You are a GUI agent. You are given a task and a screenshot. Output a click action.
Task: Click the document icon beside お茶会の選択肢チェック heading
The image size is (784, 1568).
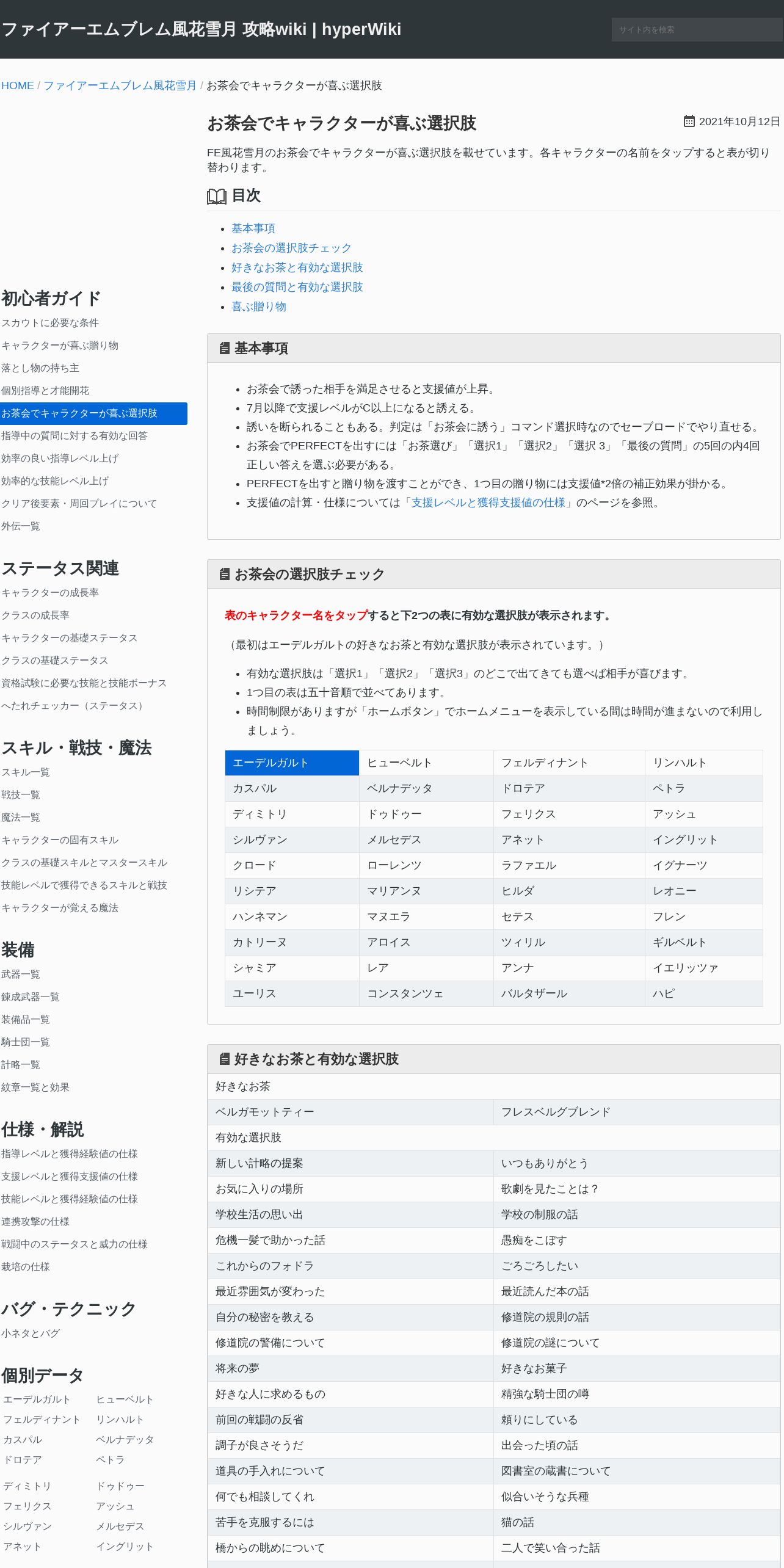pos(224,575)
